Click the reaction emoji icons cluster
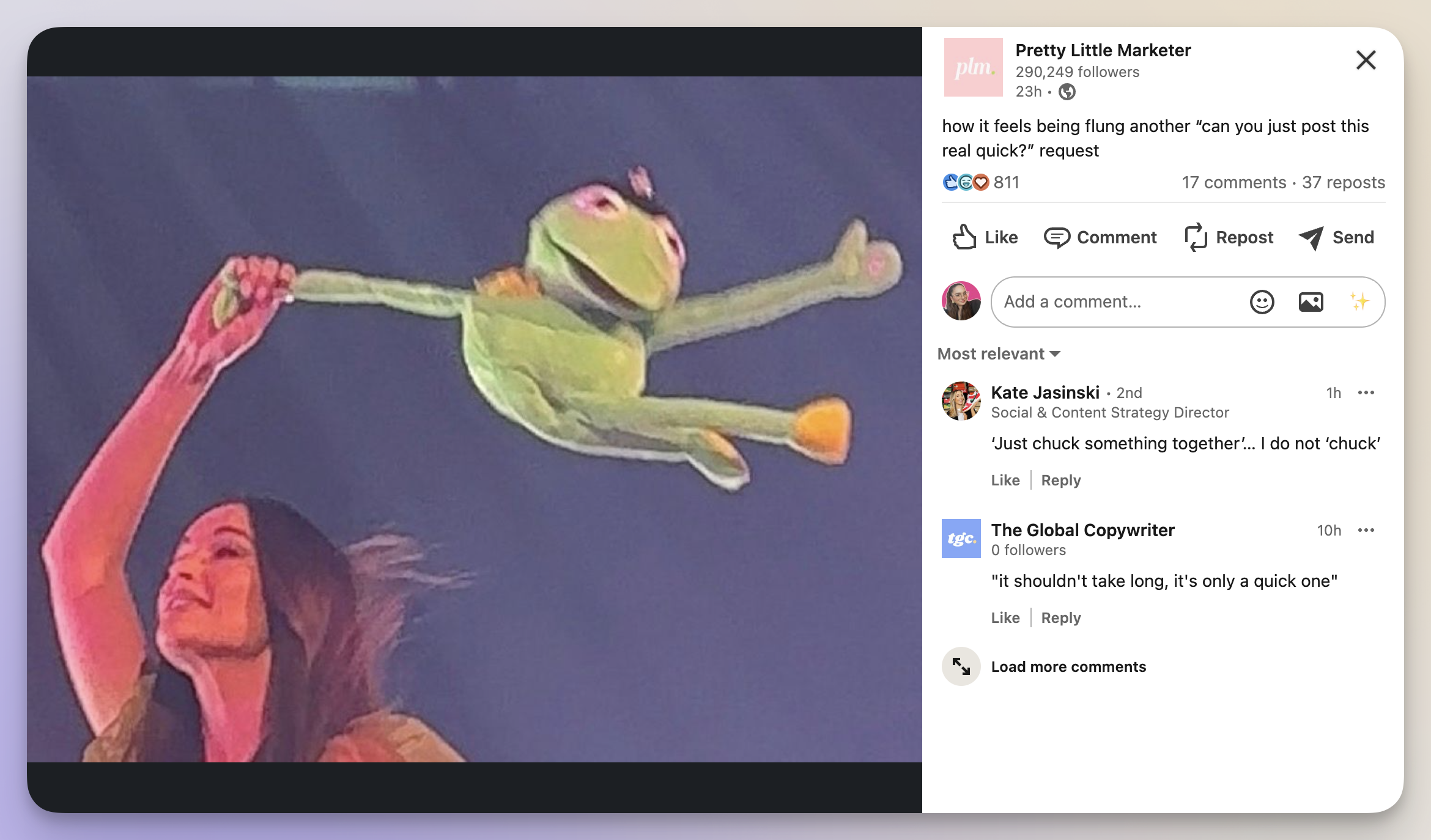 coord(966,182)
